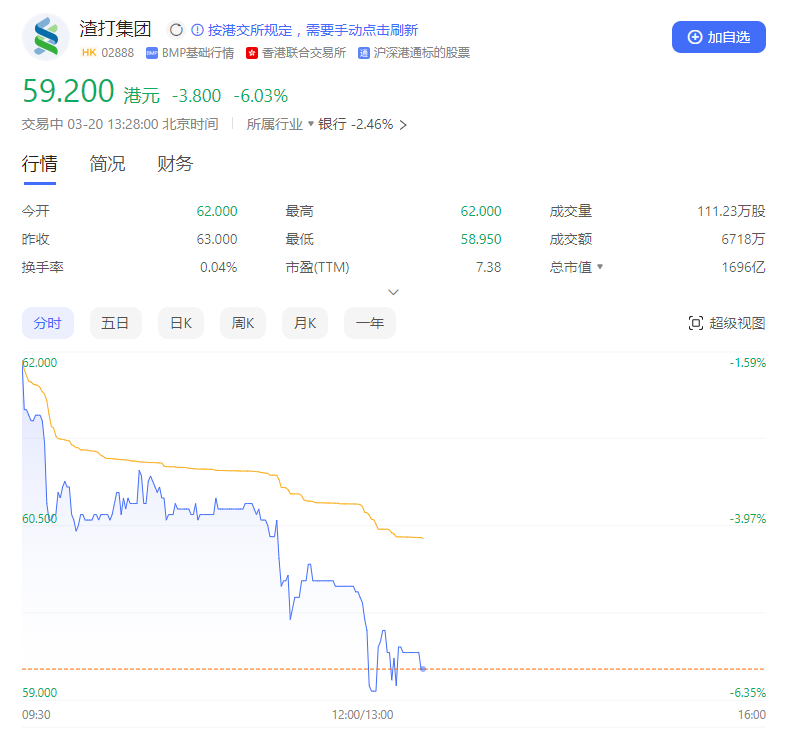Click chart percentage label -6.35%

click(x=748, y=692)
